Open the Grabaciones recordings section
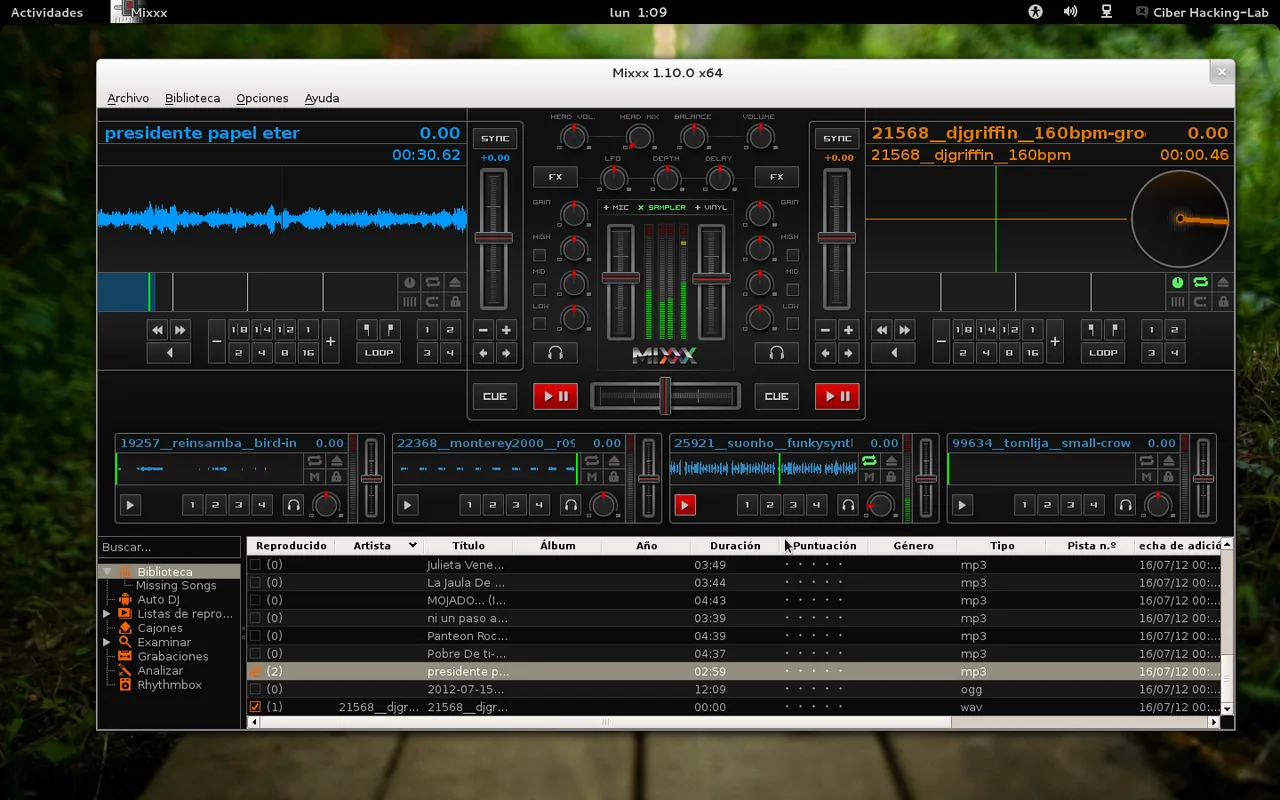Screen dimensions: 1280x800 pos(173,656)
